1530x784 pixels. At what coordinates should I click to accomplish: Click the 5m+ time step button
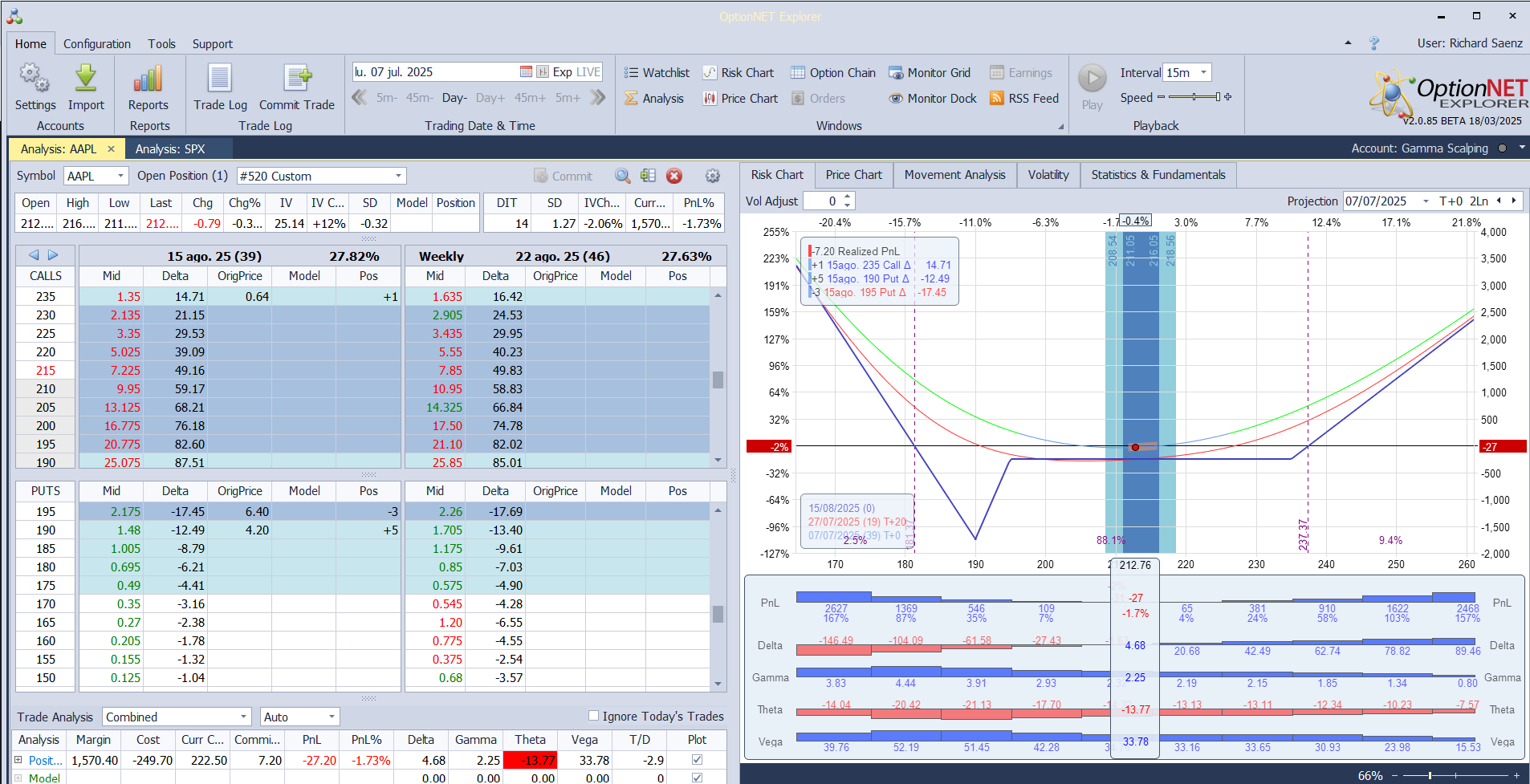[567, 98]
